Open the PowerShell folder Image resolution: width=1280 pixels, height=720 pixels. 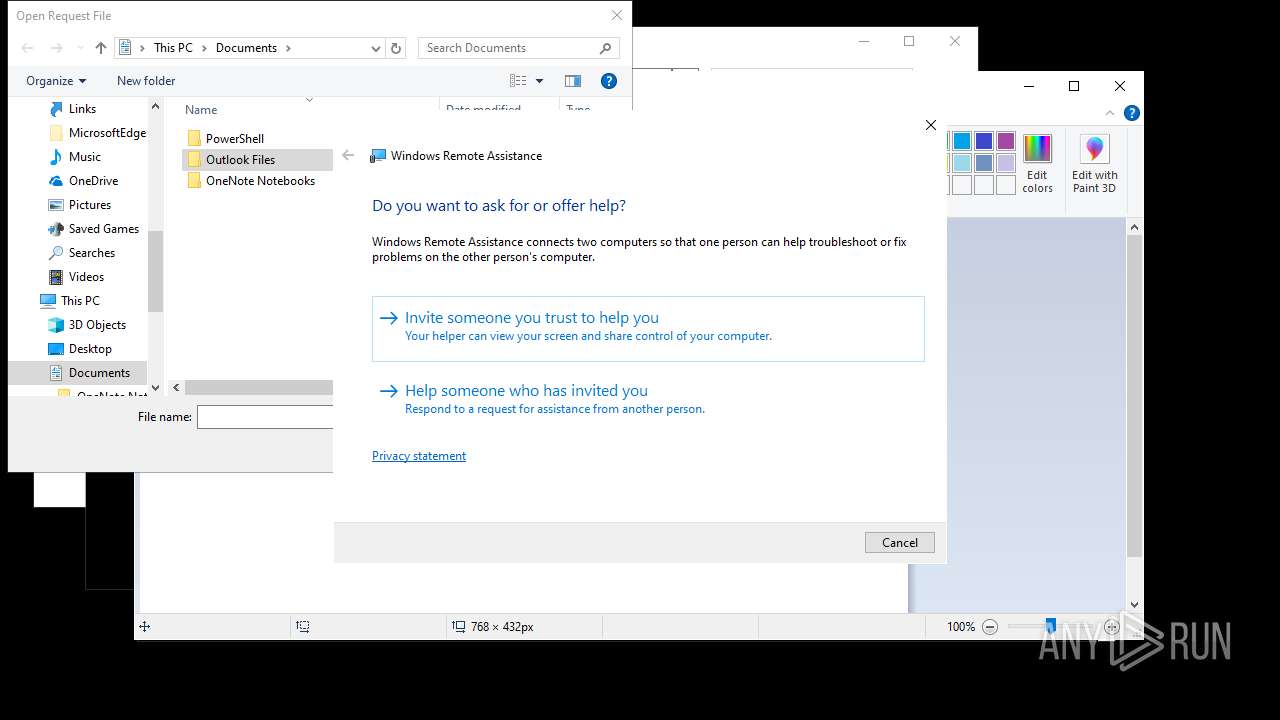click(234, 139)
